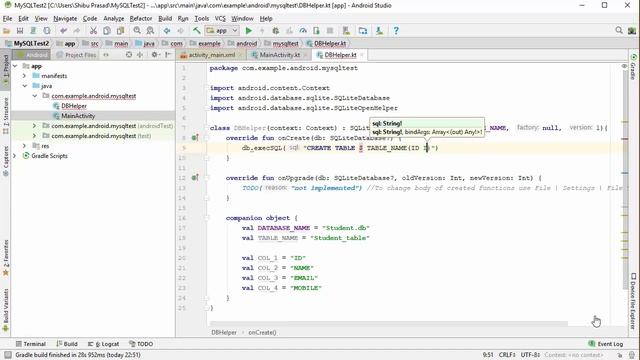Click the Attach debugger to process icon
Image resolution: width=640 pixels, height=360 pixels.
click(x=316, y=31)
